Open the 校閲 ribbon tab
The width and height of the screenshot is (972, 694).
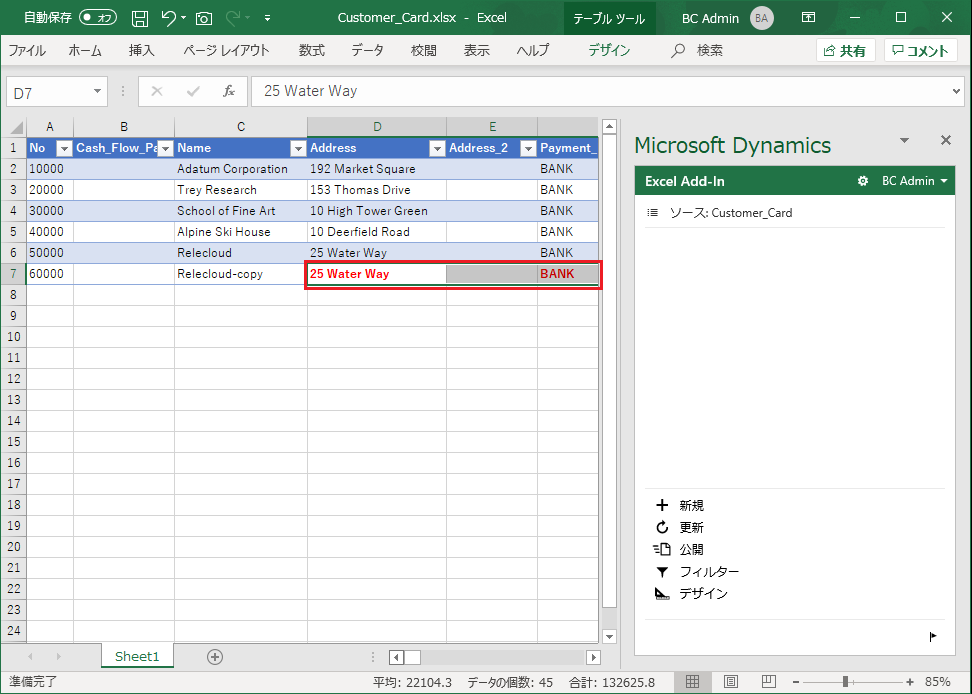[x=423, y=50]
